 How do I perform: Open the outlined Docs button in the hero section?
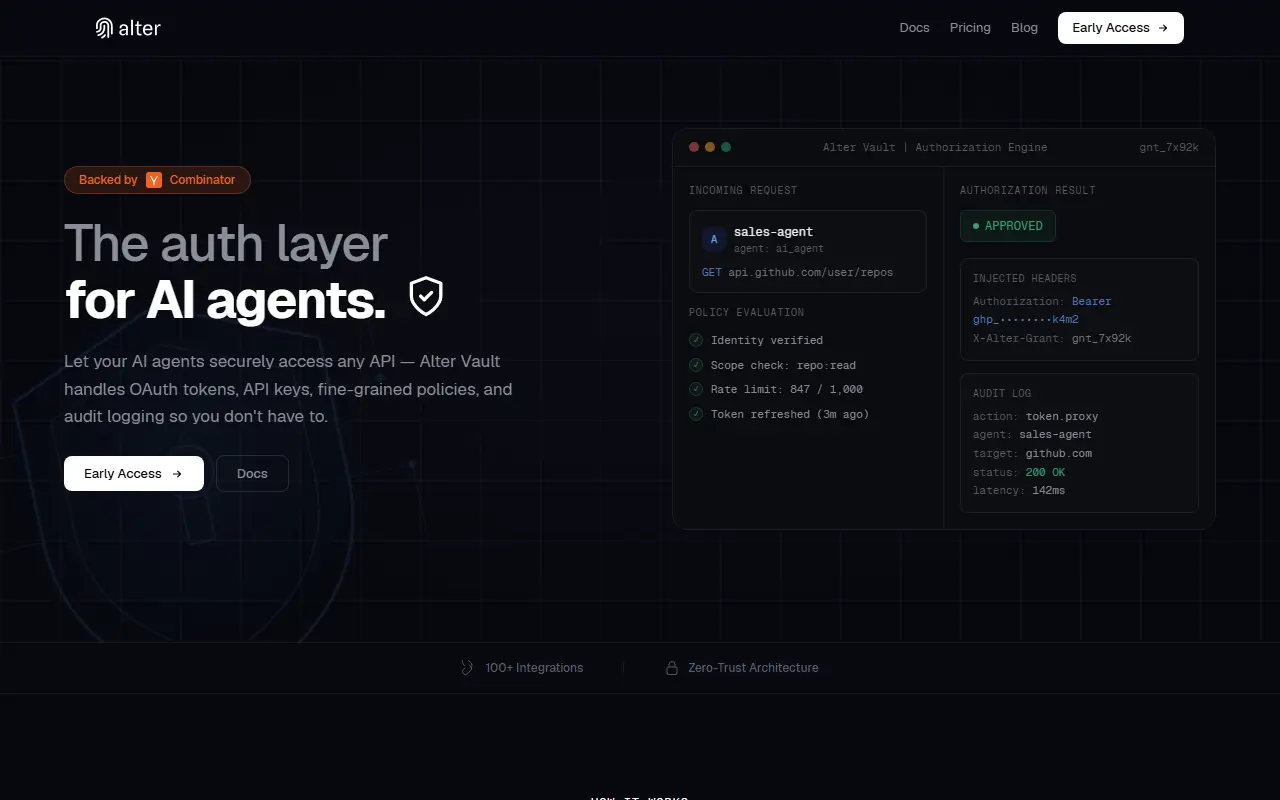click(x=252, y=474)
